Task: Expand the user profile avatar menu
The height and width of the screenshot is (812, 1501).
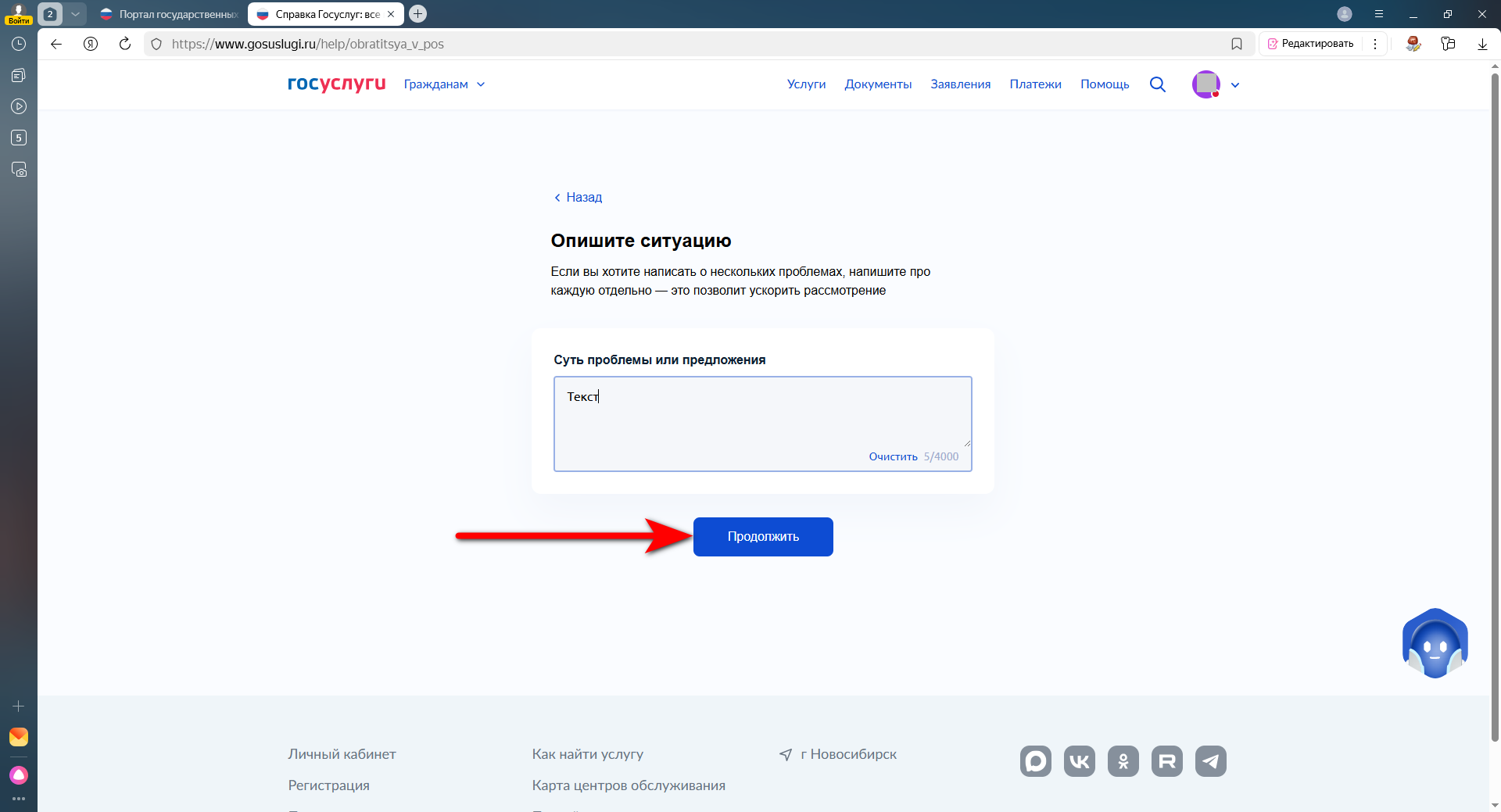Action: pos(1216,84)
